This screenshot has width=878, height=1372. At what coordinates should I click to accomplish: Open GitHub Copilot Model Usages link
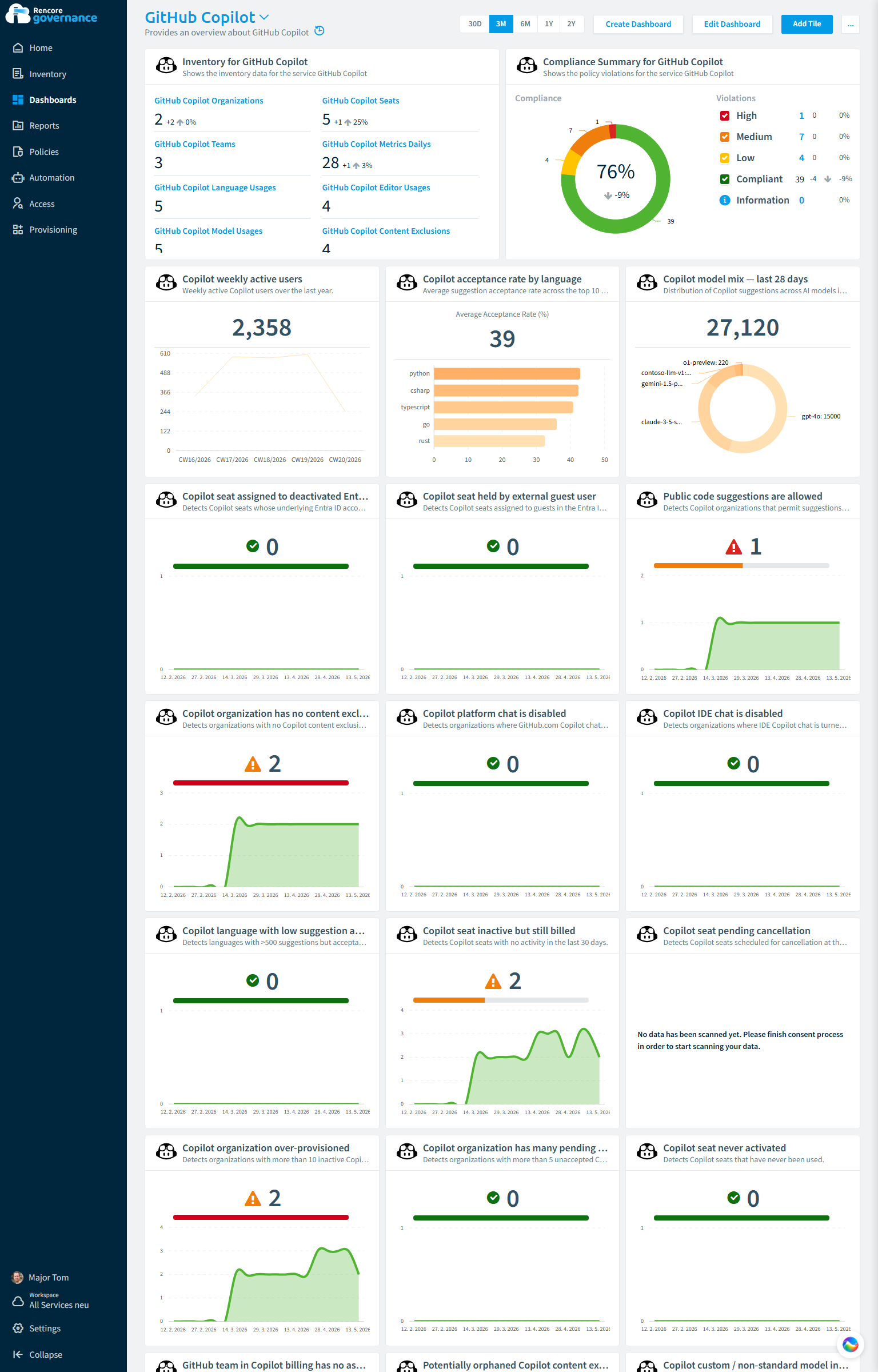[209, 231]
